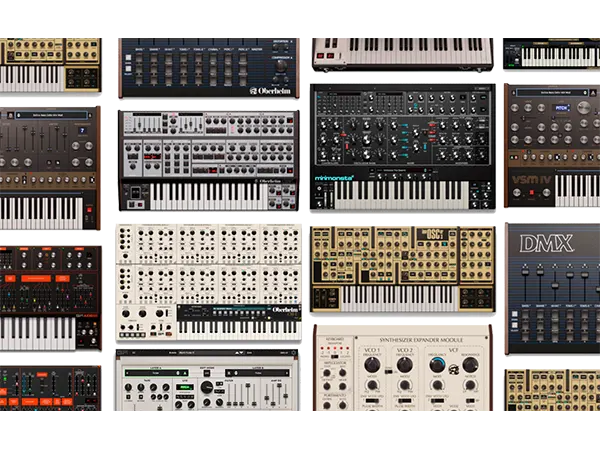
Task: Click the VCO 1 frequency knob
Action: coord(372,365)
